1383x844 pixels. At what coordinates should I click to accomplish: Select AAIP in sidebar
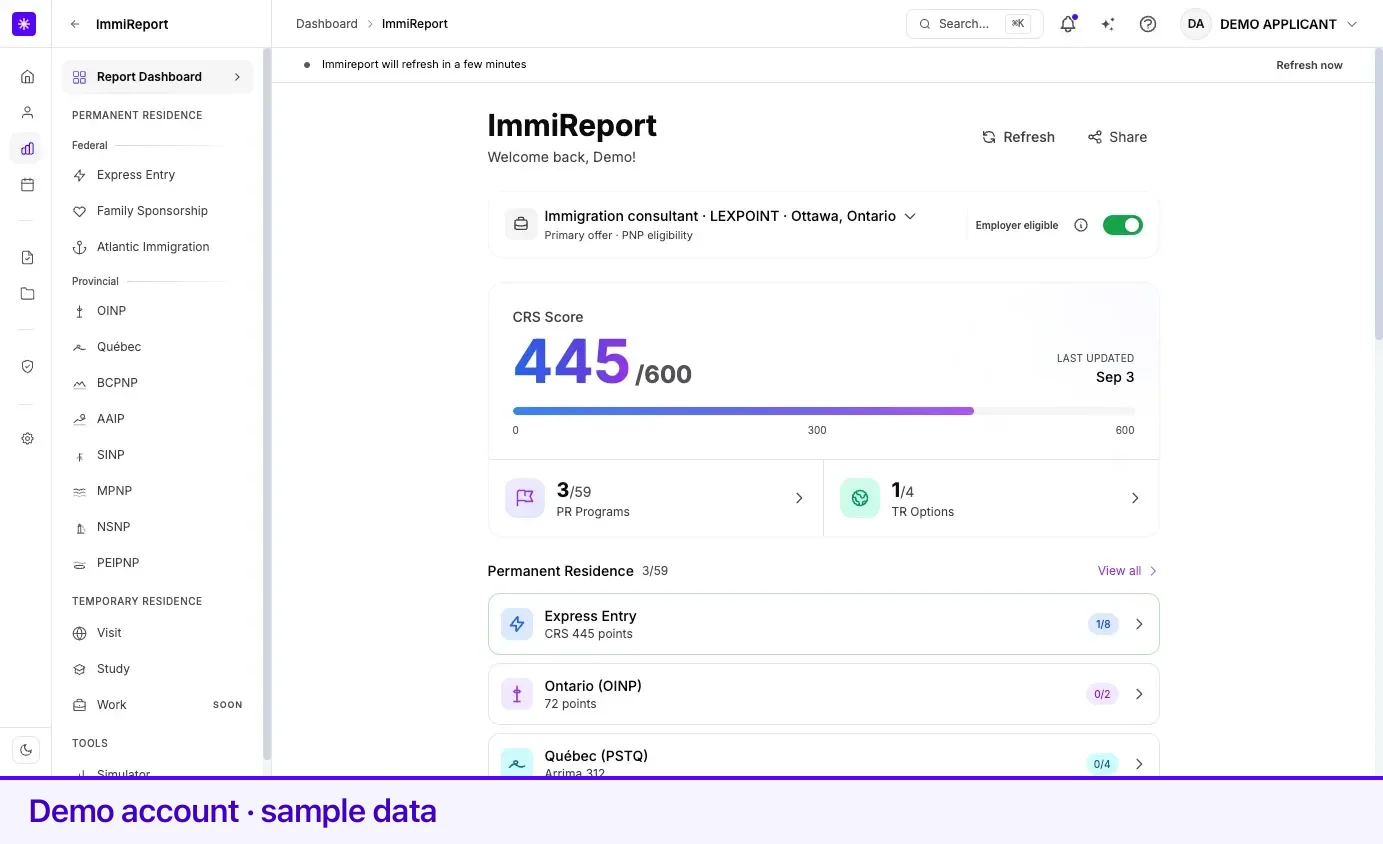pyautogui.click(x=158, y=419)
